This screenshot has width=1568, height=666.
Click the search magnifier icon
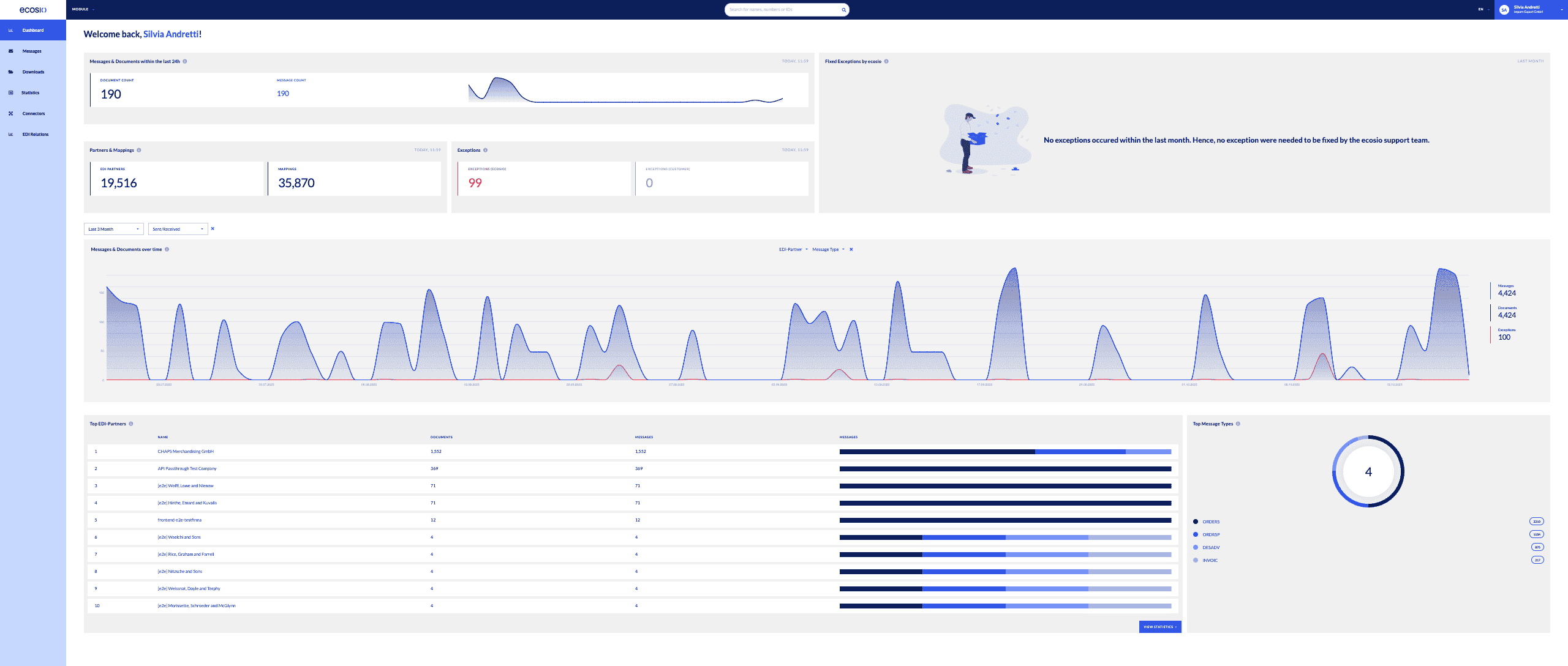tap(843, 10)
